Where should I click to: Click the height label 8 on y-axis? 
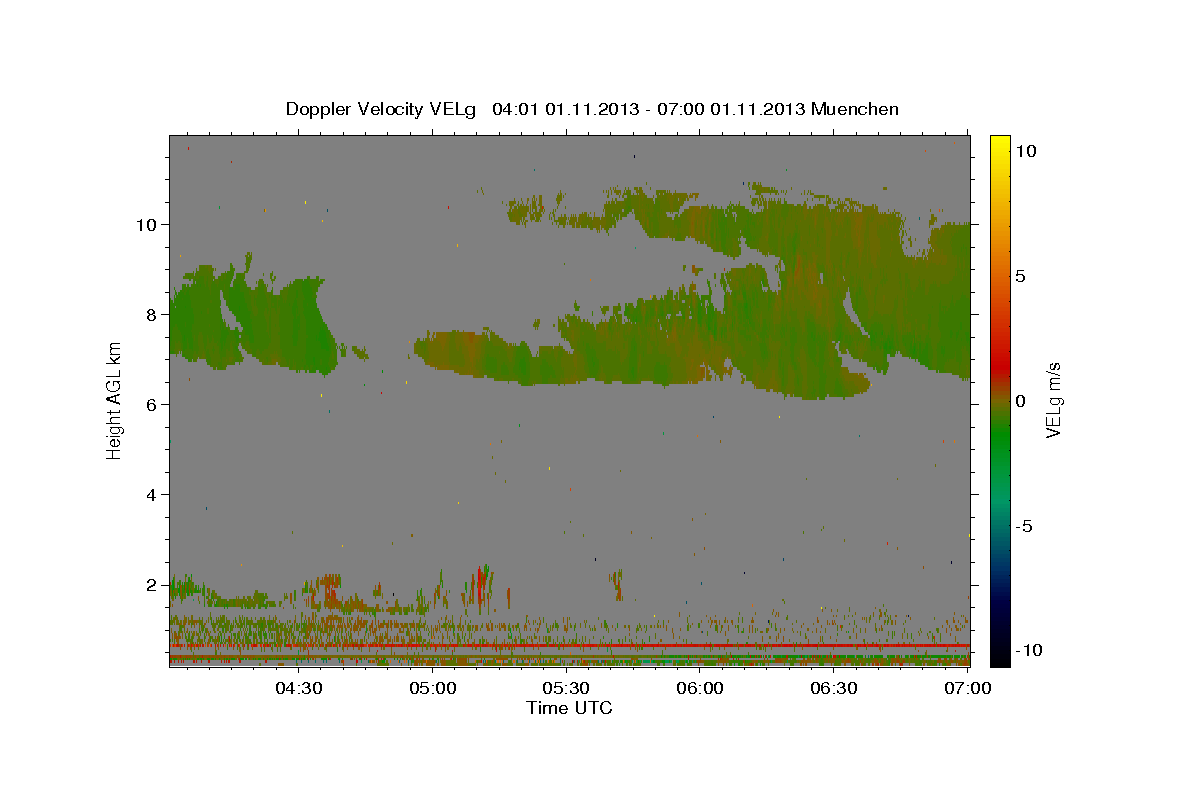coord(152,314)
